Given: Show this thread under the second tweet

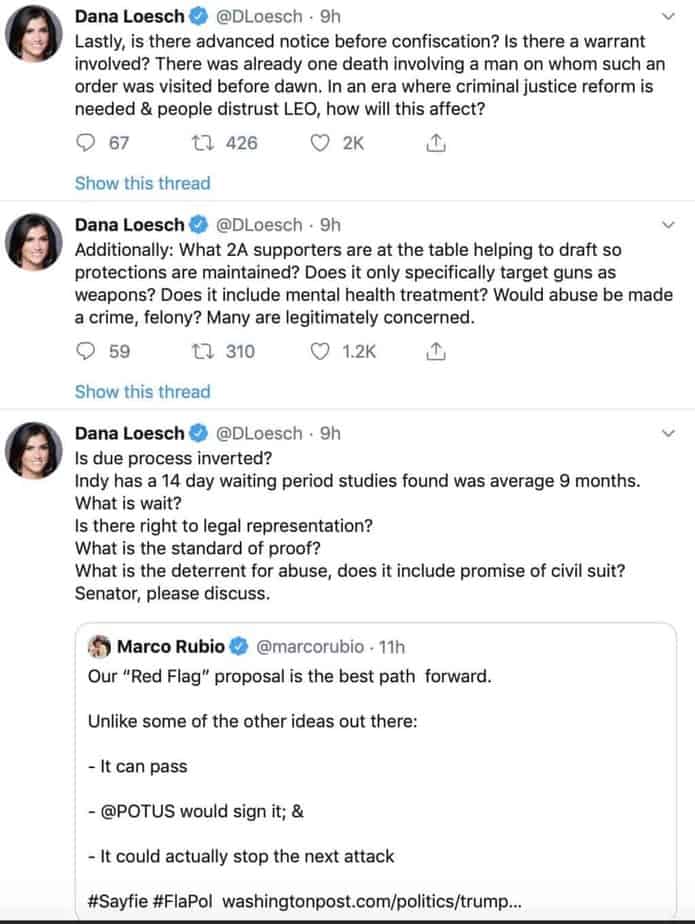Looking at the screenshot, I should (x=143, y=392).
